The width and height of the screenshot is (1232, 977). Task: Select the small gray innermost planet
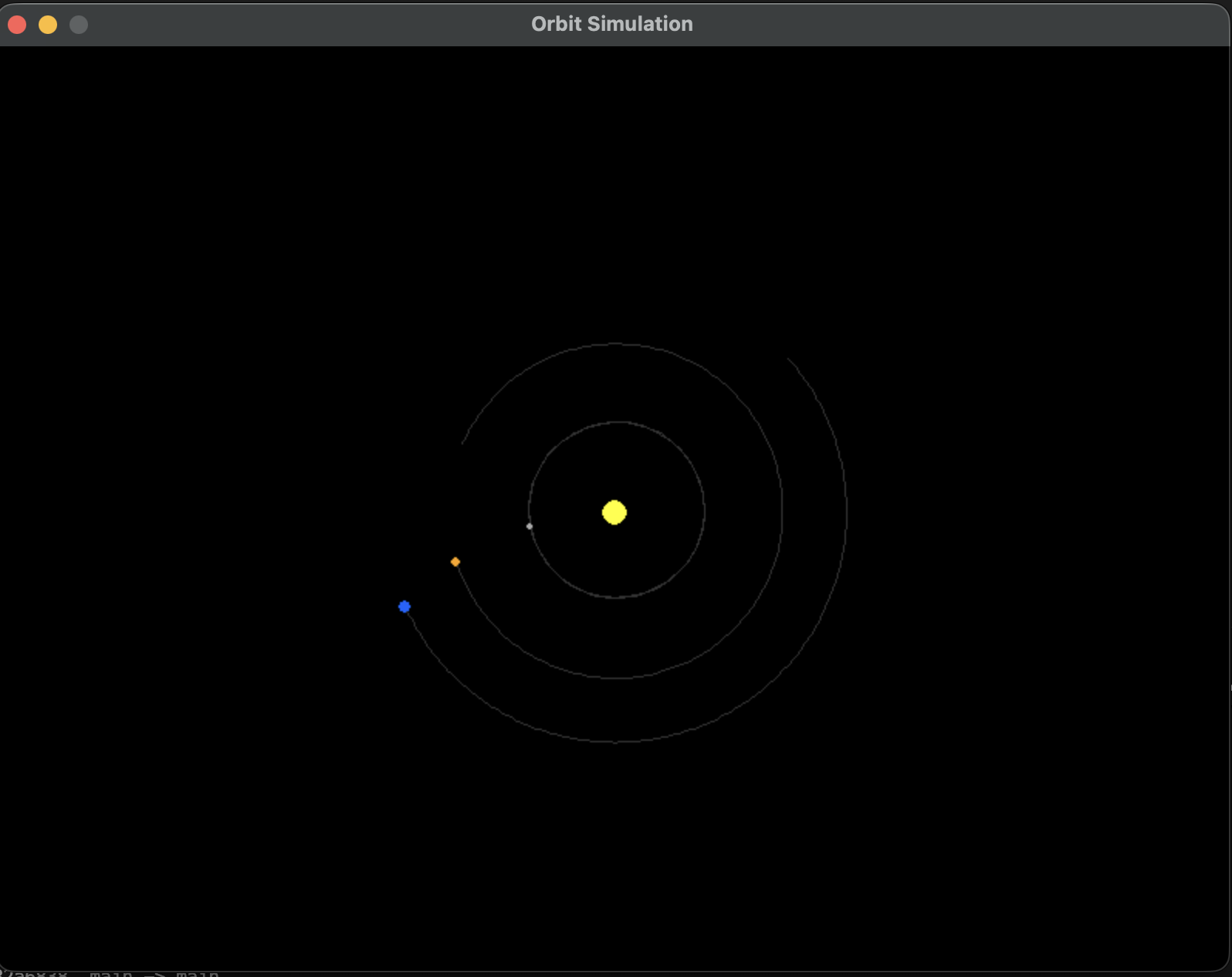coord(530,526)
